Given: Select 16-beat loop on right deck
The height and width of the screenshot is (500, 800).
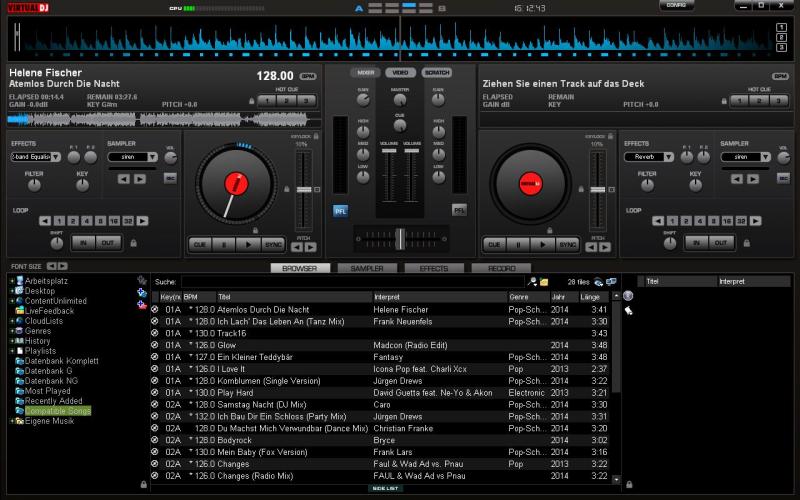Looking at the screenshot, I should 728,221.
